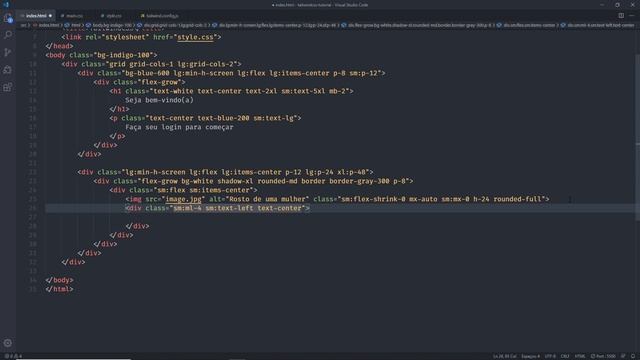
Task: Open the Extensions view
Action: [x=8, y=87]
